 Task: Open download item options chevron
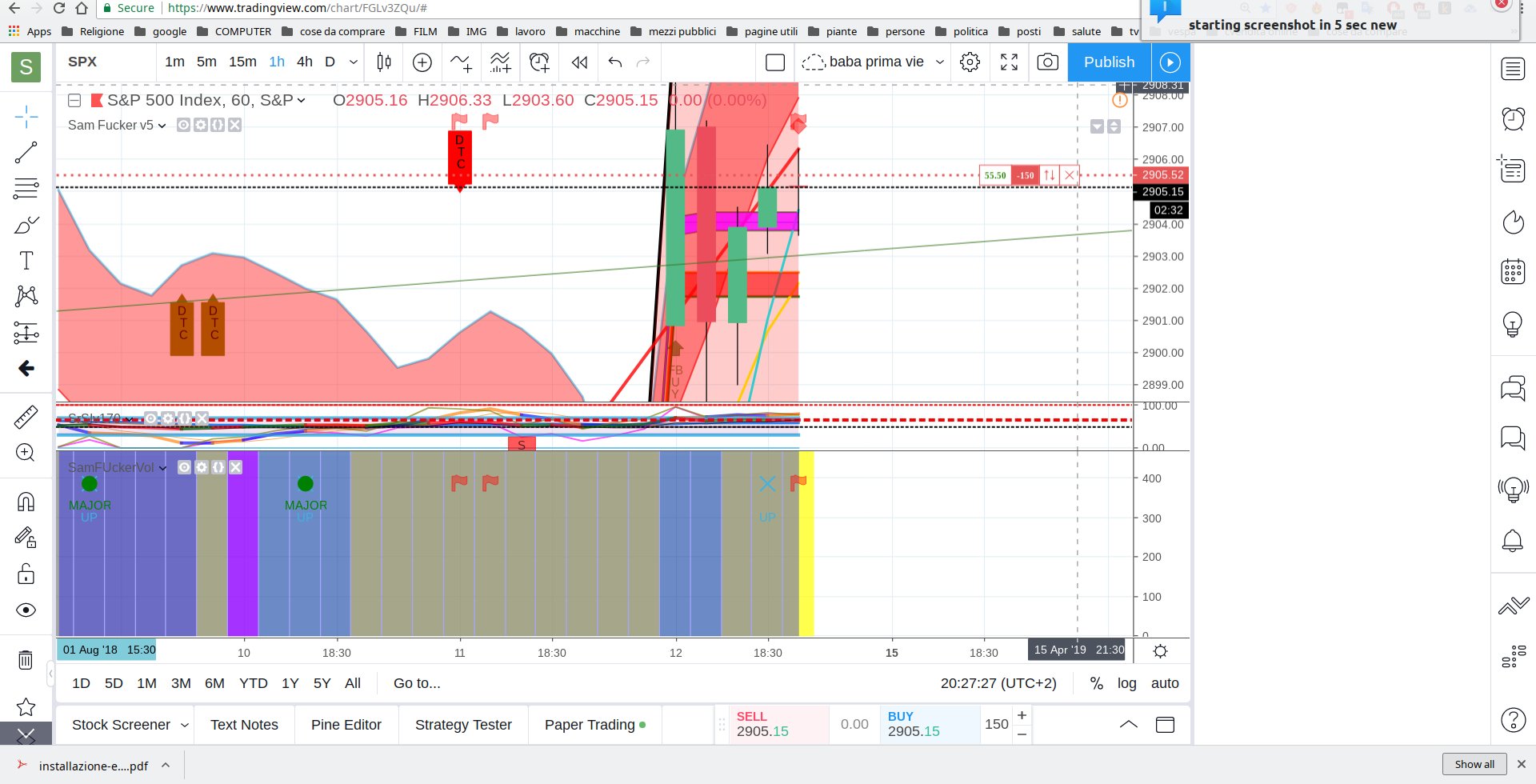pos(166,765)
